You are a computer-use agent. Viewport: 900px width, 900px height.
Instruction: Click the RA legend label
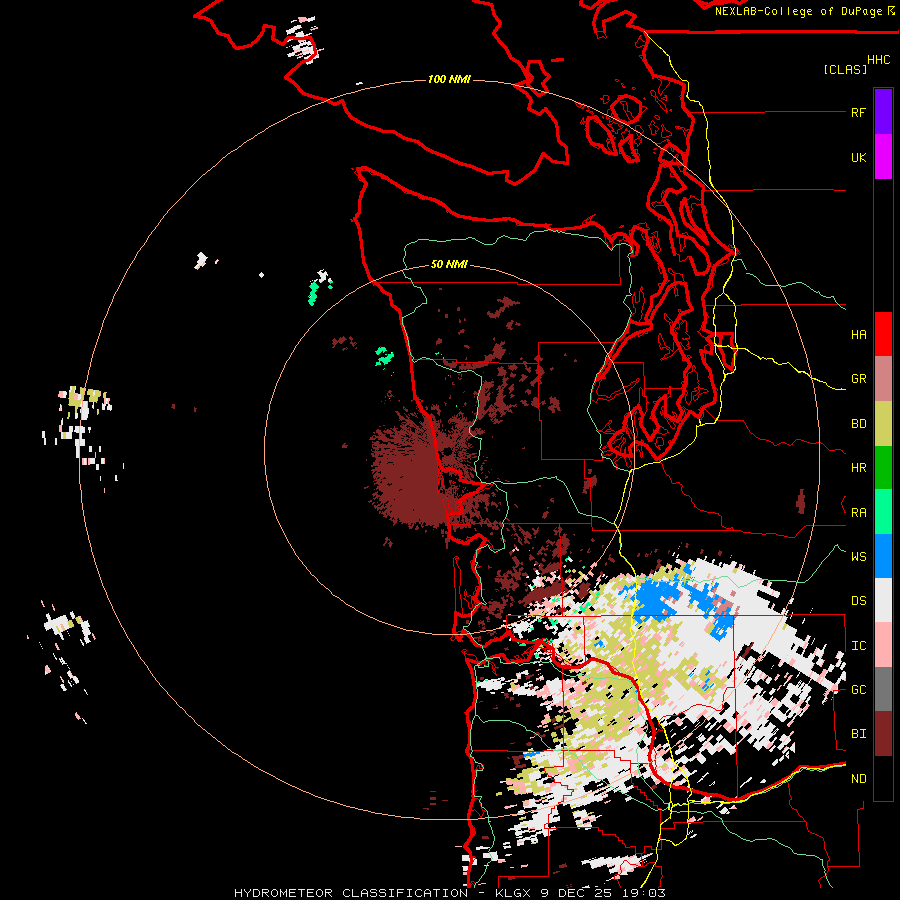point(858,513)
